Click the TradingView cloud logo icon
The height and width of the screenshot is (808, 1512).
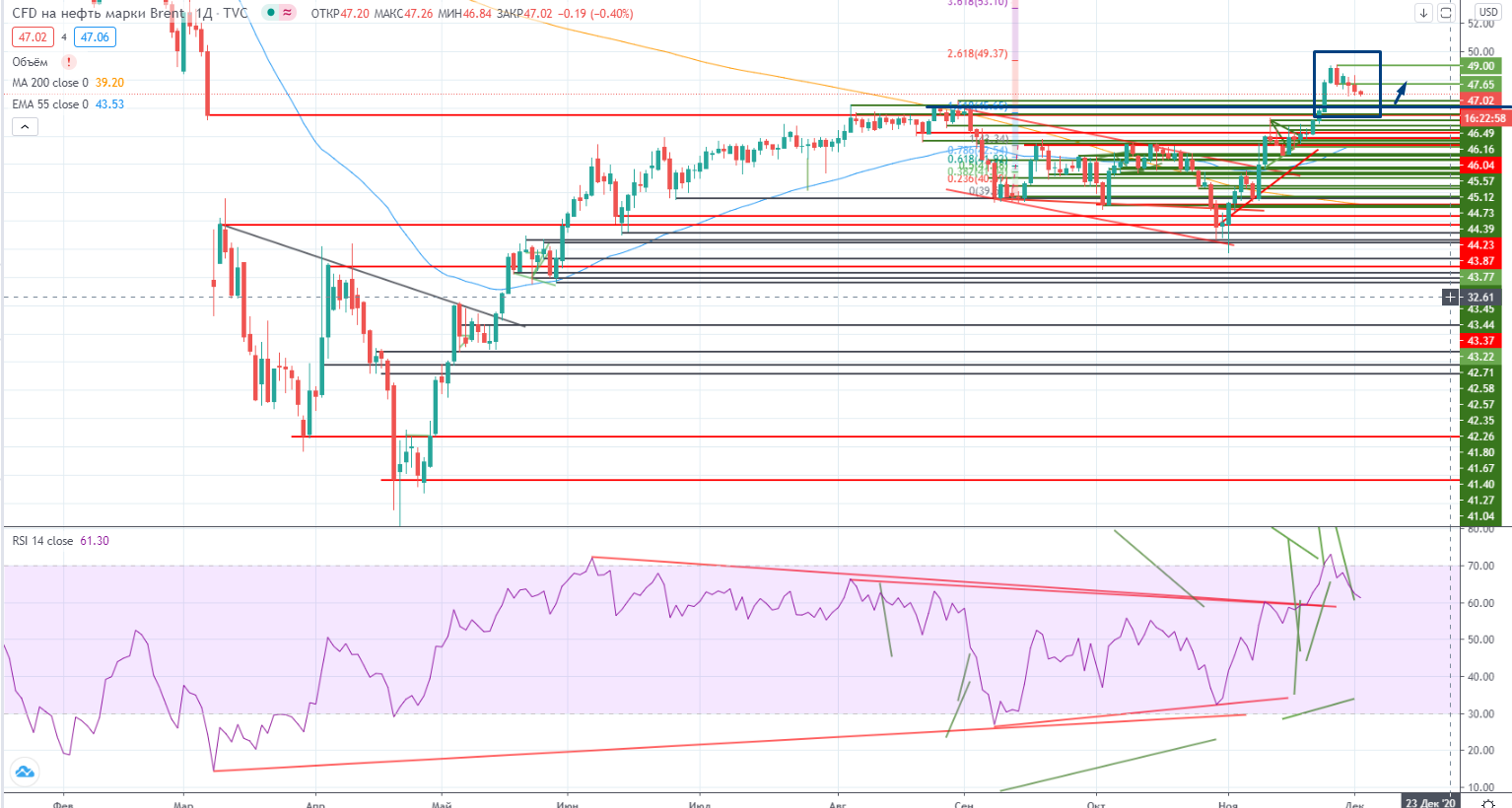24,772
